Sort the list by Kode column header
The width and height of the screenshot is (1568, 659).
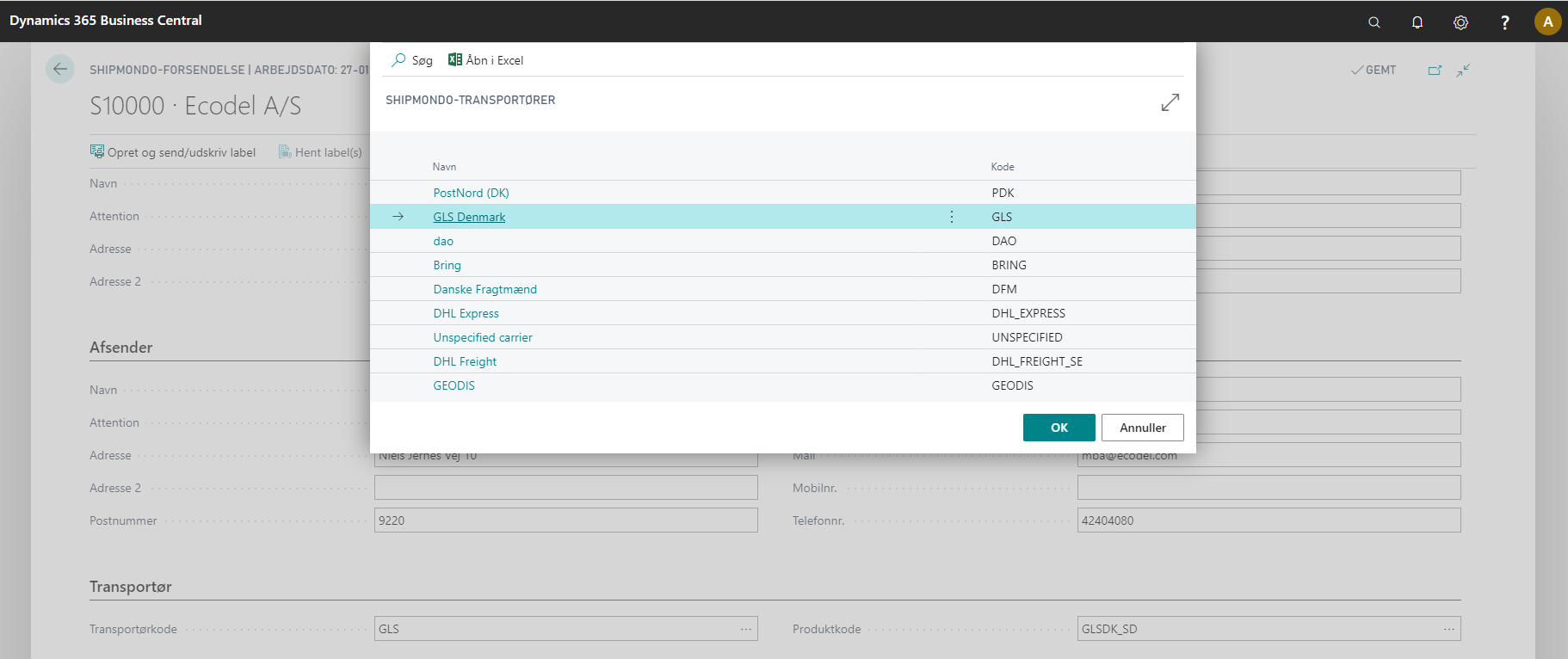[1003, 167]
